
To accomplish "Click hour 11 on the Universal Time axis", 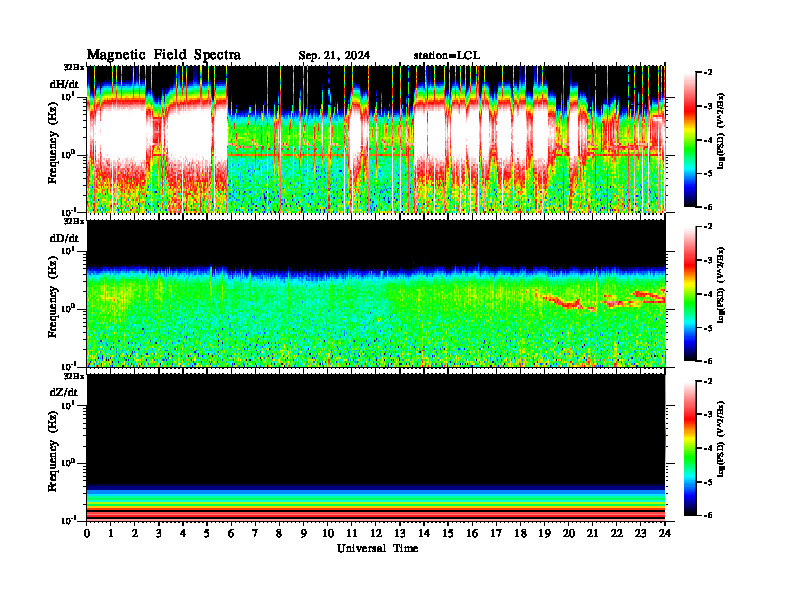I will click(x=352, y=533).
